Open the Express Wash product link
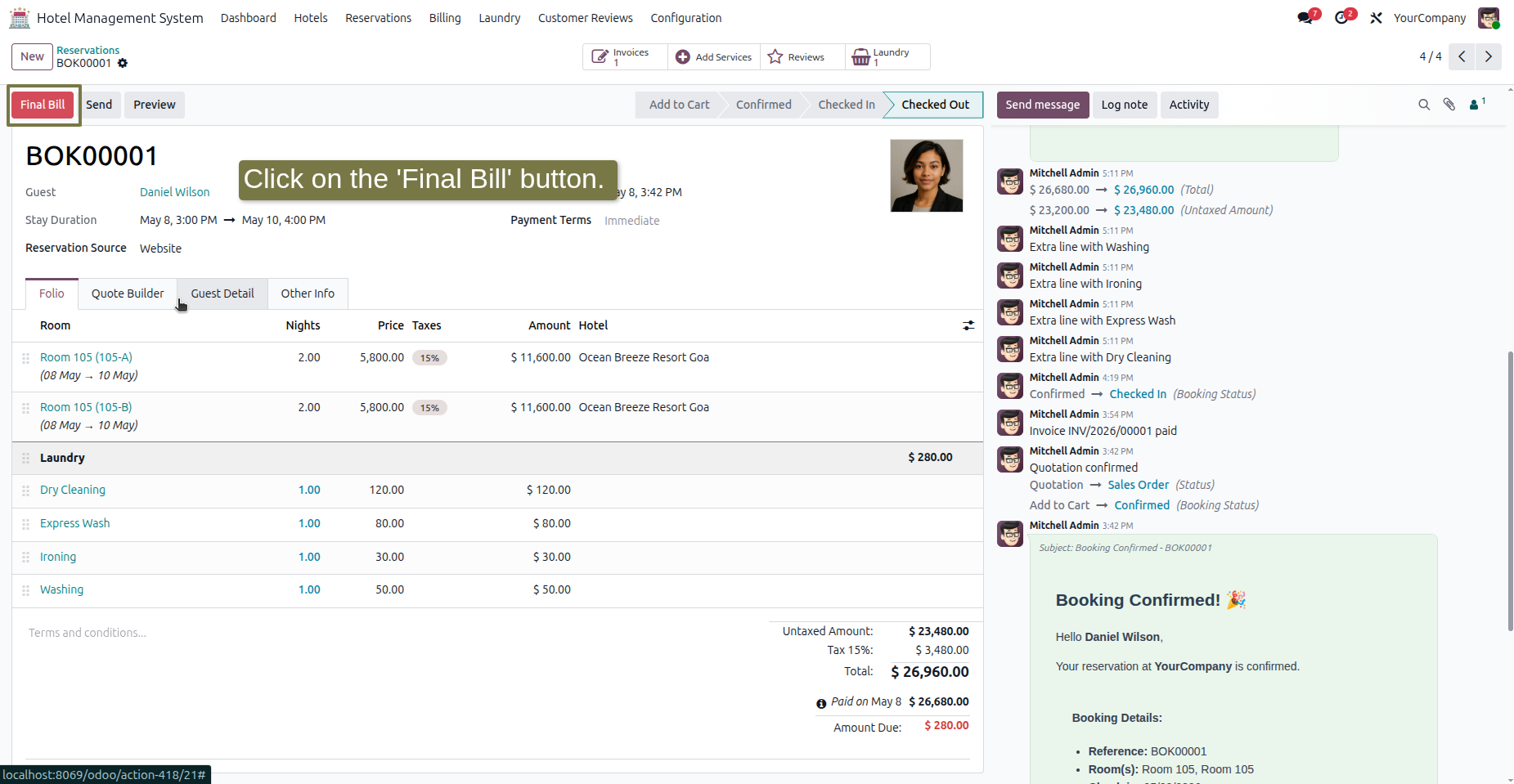1514x784 pixels. pos(74,523)
